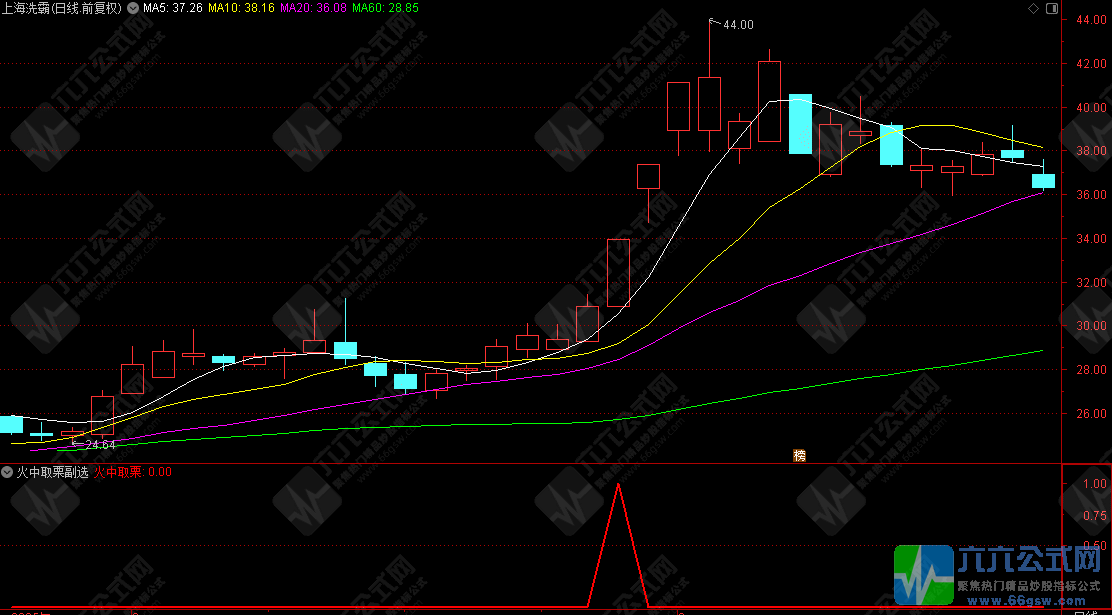The height and width of the screenshot is (615, 1112).
Task: Toggle the side panel layout icon
Action: click(x=1051, y=8)
